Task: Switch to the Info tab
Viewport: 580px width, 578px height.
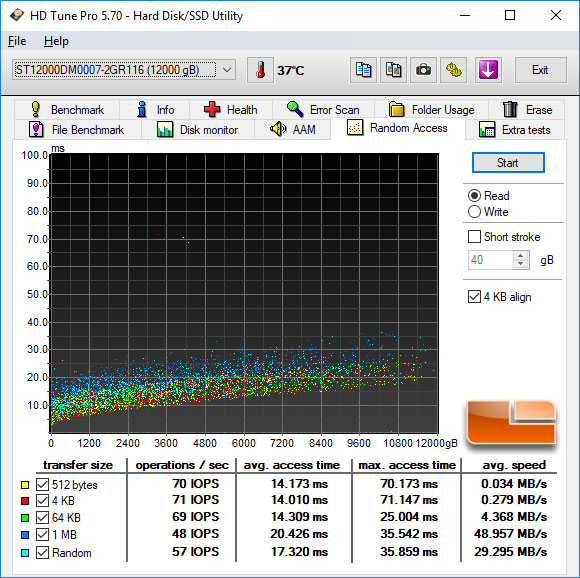Action: 155,110
